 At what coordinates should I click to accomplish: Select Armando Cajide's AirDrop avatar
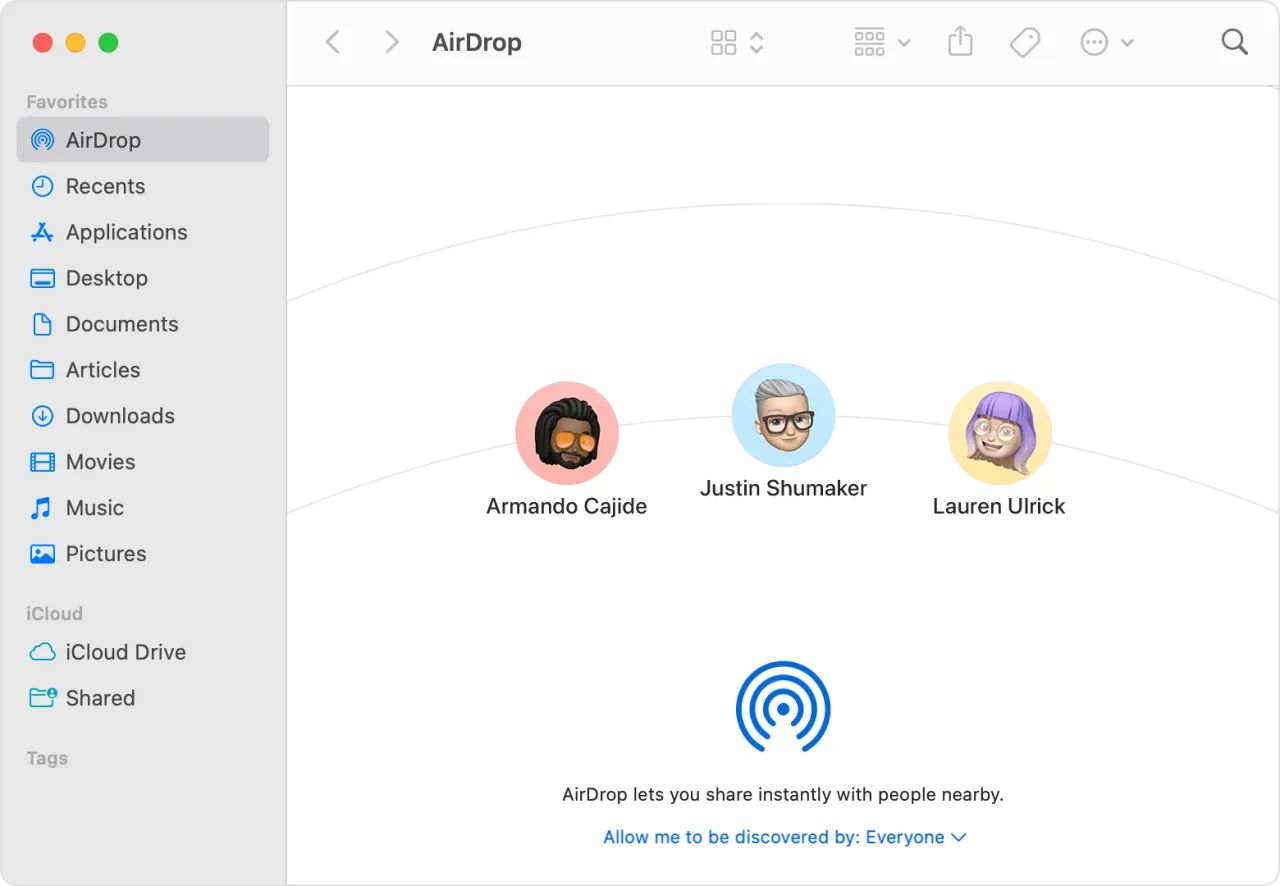(566, 433)
